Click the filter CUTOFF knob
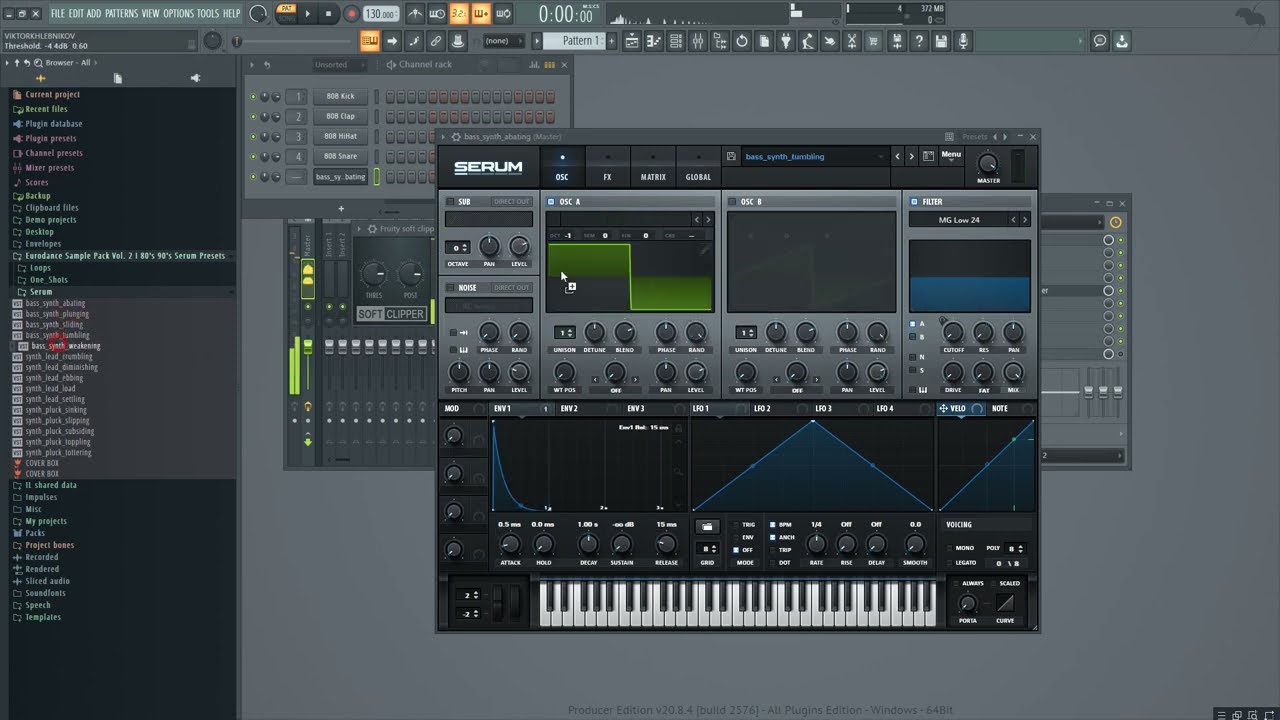This screenshot has height=720, width=1280. [x=953, y=332]
